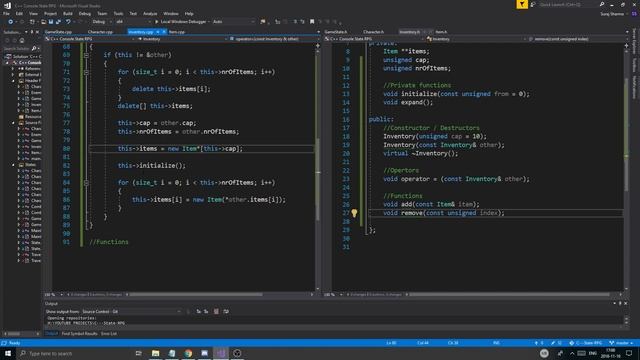The image size is (640, 360).
Task: Open File Explorer from the taskbar
Action: [x=156, y=353]
